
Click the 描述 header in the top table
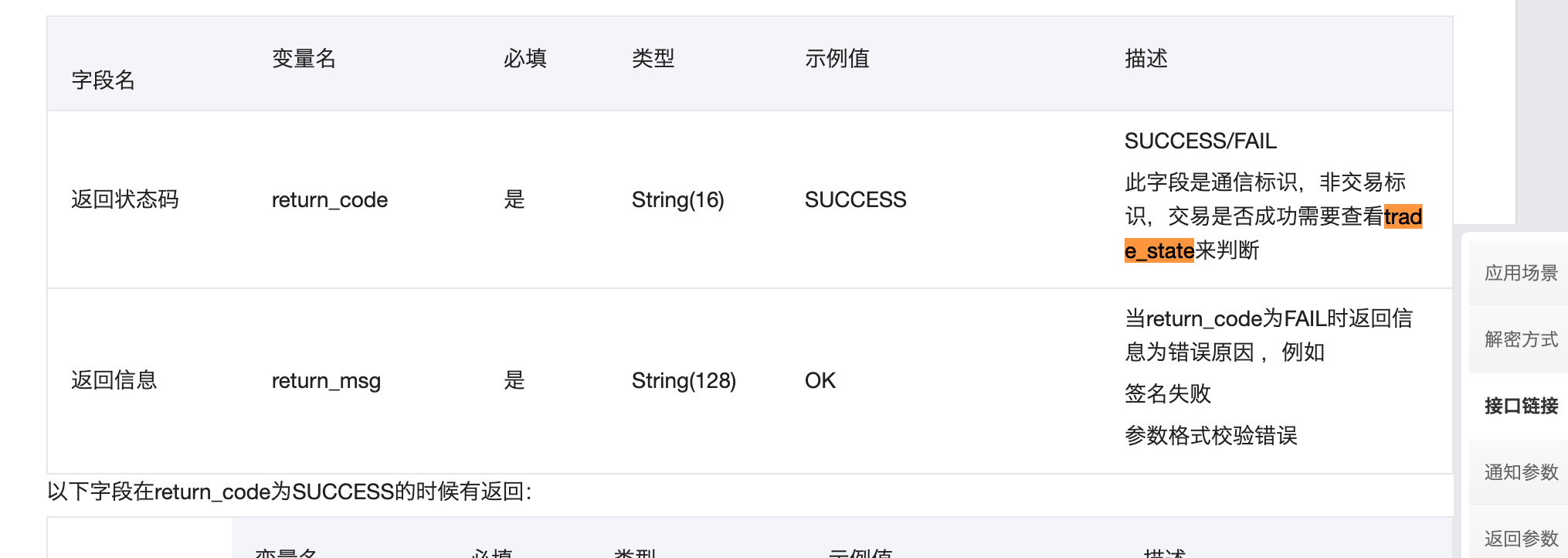click(1145, 59)
